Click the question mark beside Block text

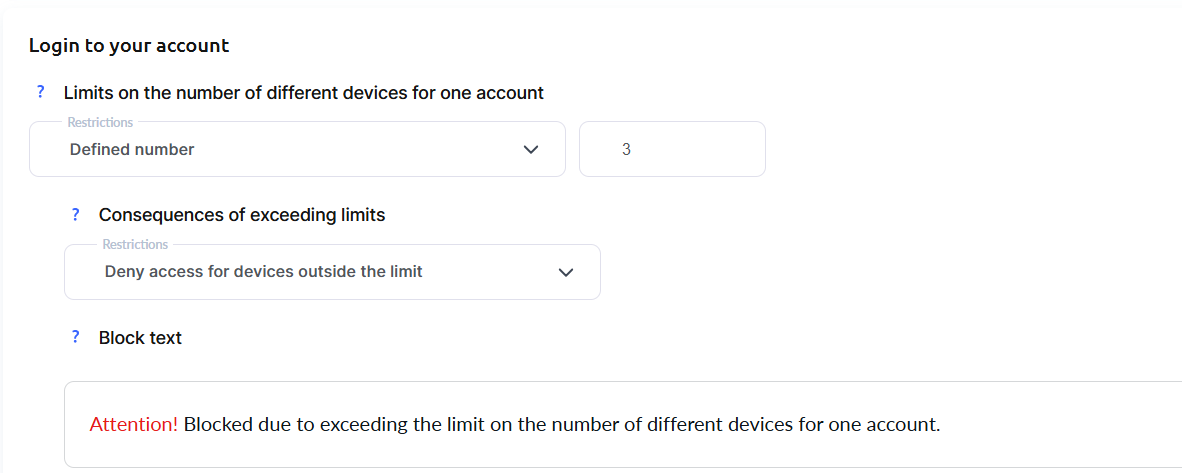pos(76,337)
